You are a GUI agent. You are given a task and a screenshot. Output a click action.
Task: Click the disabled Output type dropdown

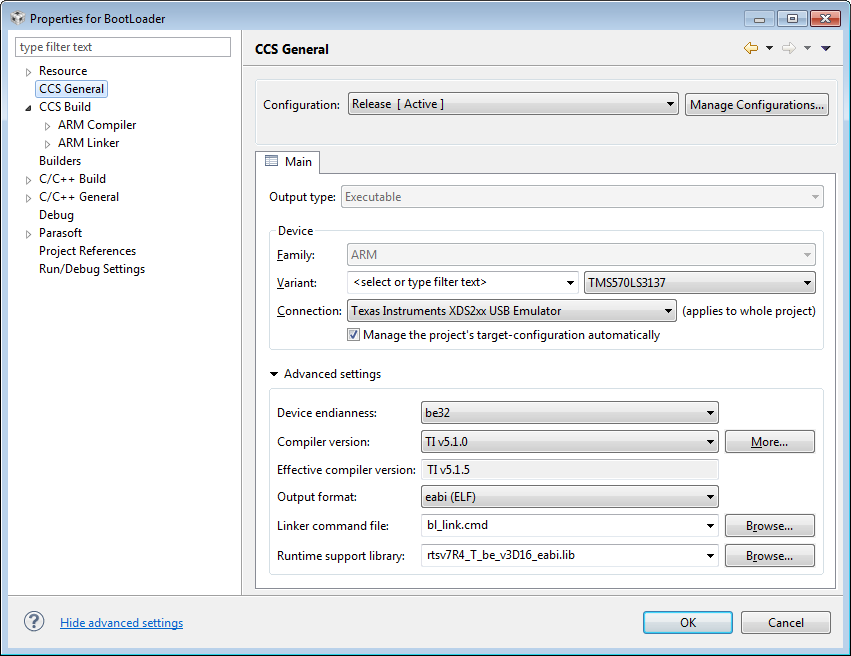[x=582, y=196]
